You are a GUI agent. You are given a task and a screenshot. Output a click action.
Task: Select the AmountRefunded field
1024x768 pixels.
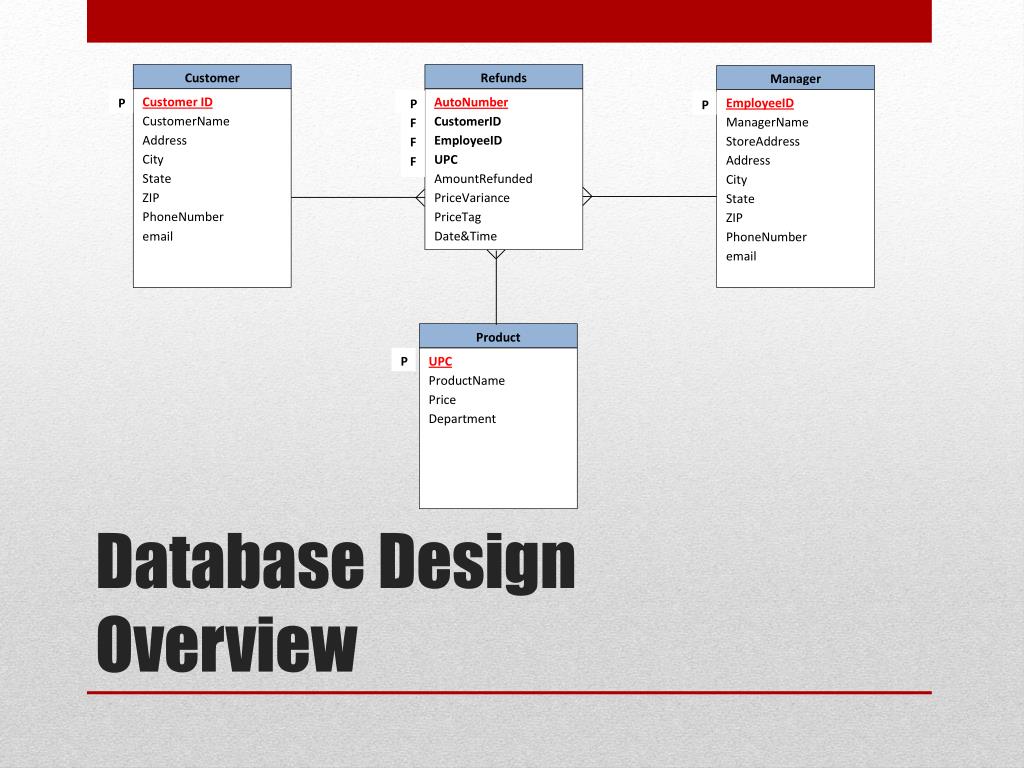click(483, 179)
